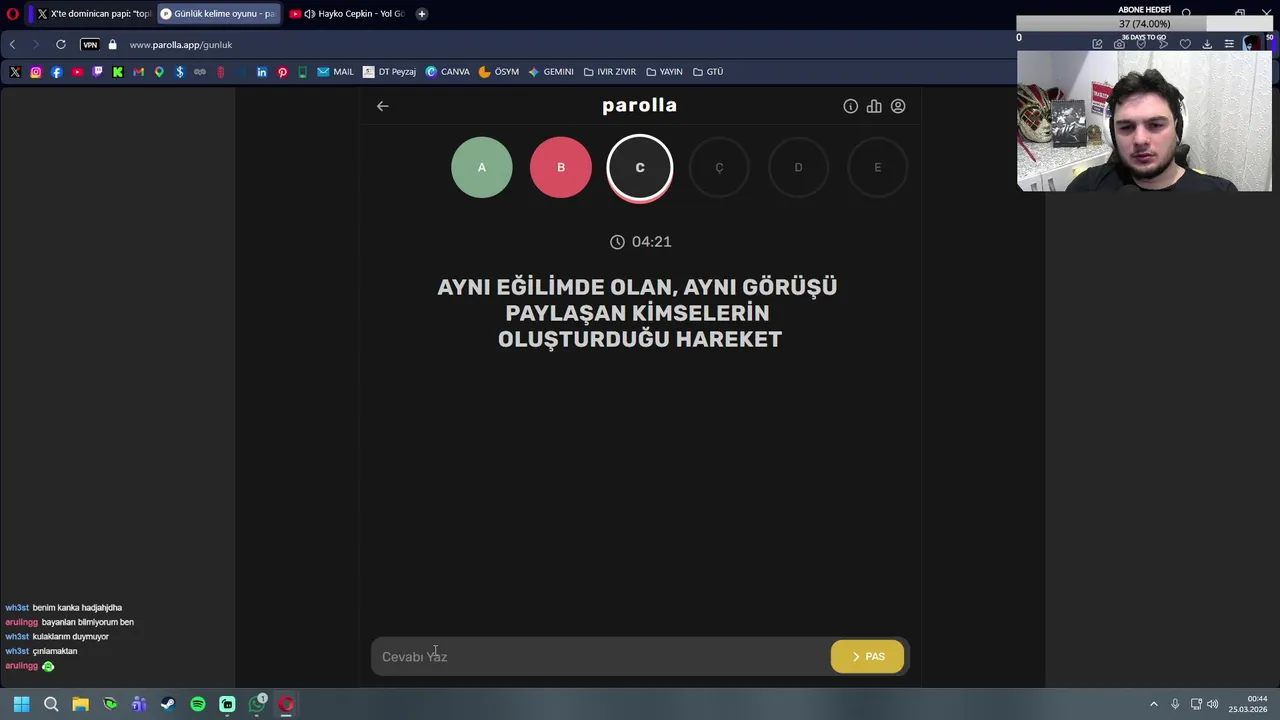Open the parolla info icon
The height and width of the screenshot is (720, 1280).
(850, 106)
